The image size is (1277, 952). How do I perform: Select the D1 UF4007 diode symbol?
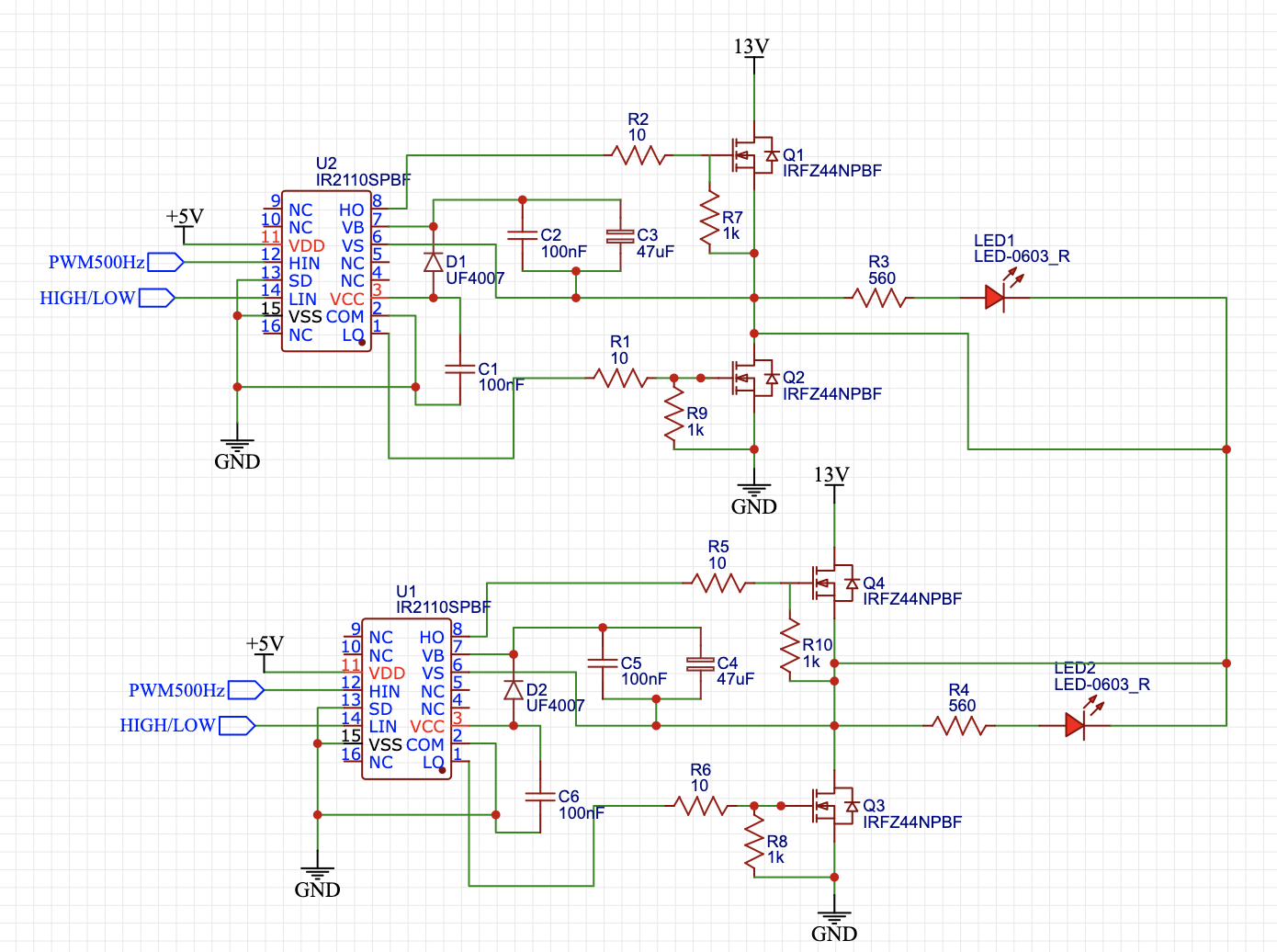coord(434,262)
